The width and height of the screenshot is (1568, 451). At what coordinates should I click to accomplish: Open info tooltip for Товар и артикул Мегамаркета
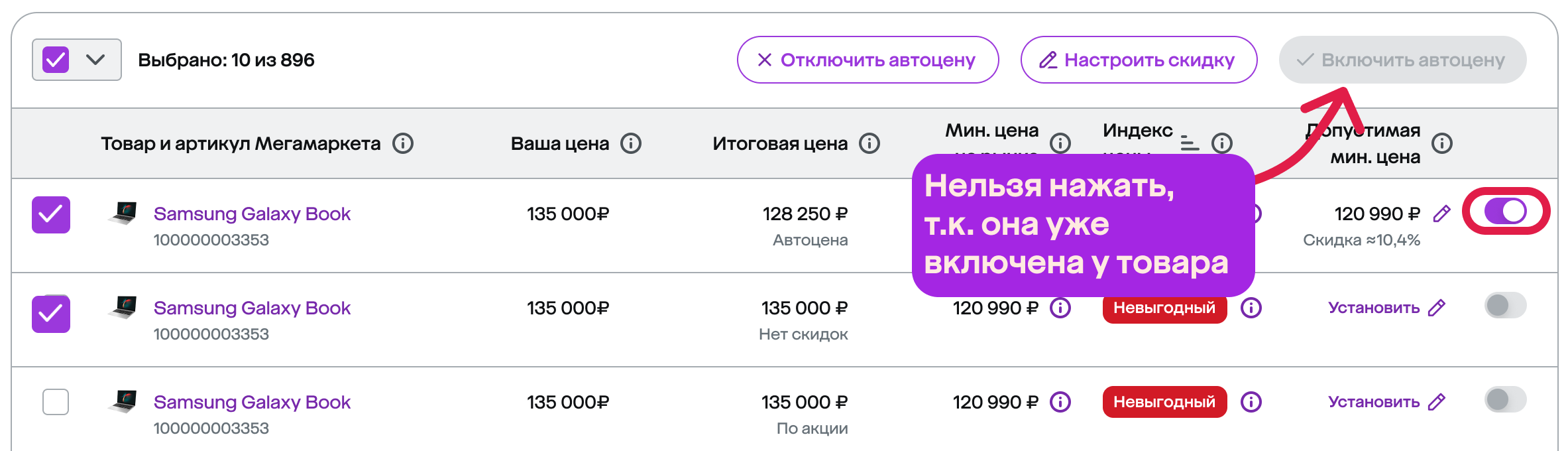pyautogui.click(x=403, y=143)
